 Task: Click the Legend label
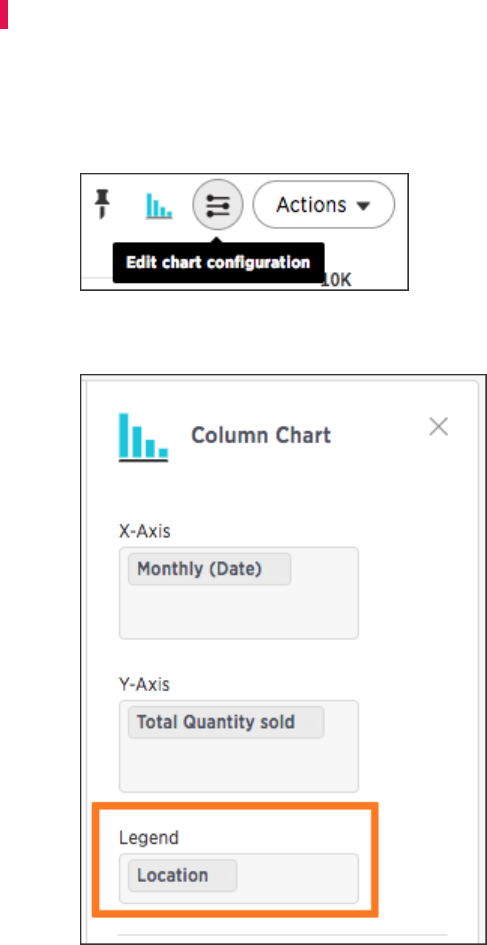point(149,837)
